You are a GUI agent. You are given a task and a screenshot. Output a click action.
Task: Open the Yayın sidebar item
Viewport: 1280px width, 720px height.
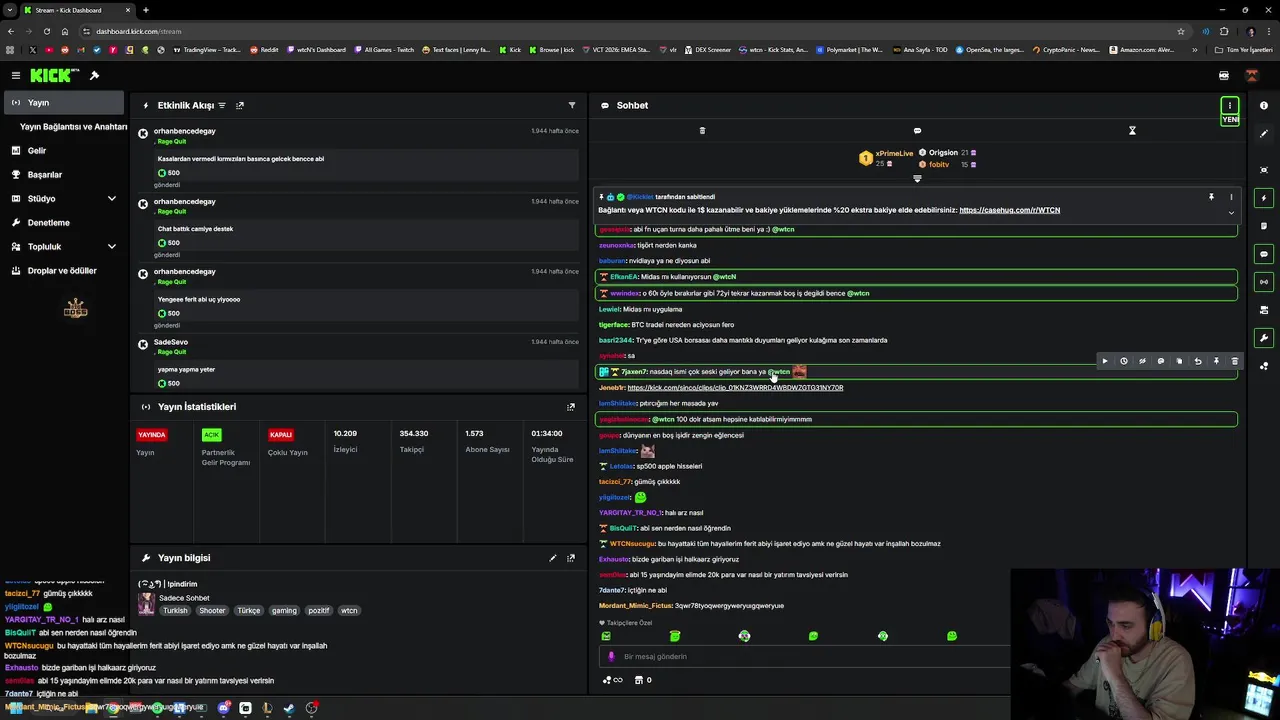[x=62, y=102]
